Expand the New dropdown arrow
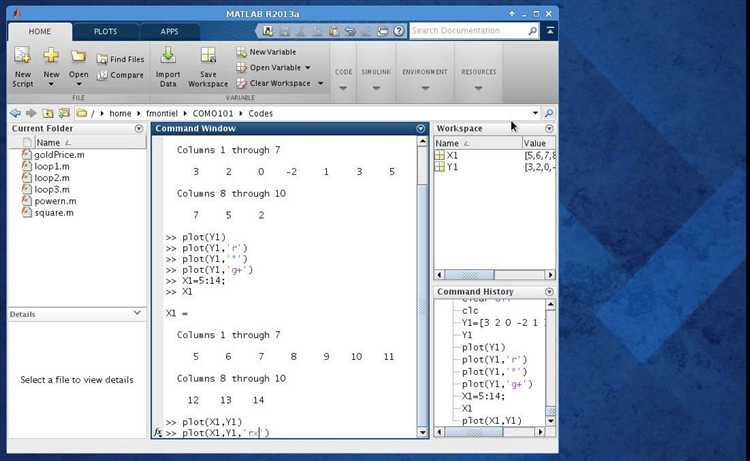 pos(51,84)
